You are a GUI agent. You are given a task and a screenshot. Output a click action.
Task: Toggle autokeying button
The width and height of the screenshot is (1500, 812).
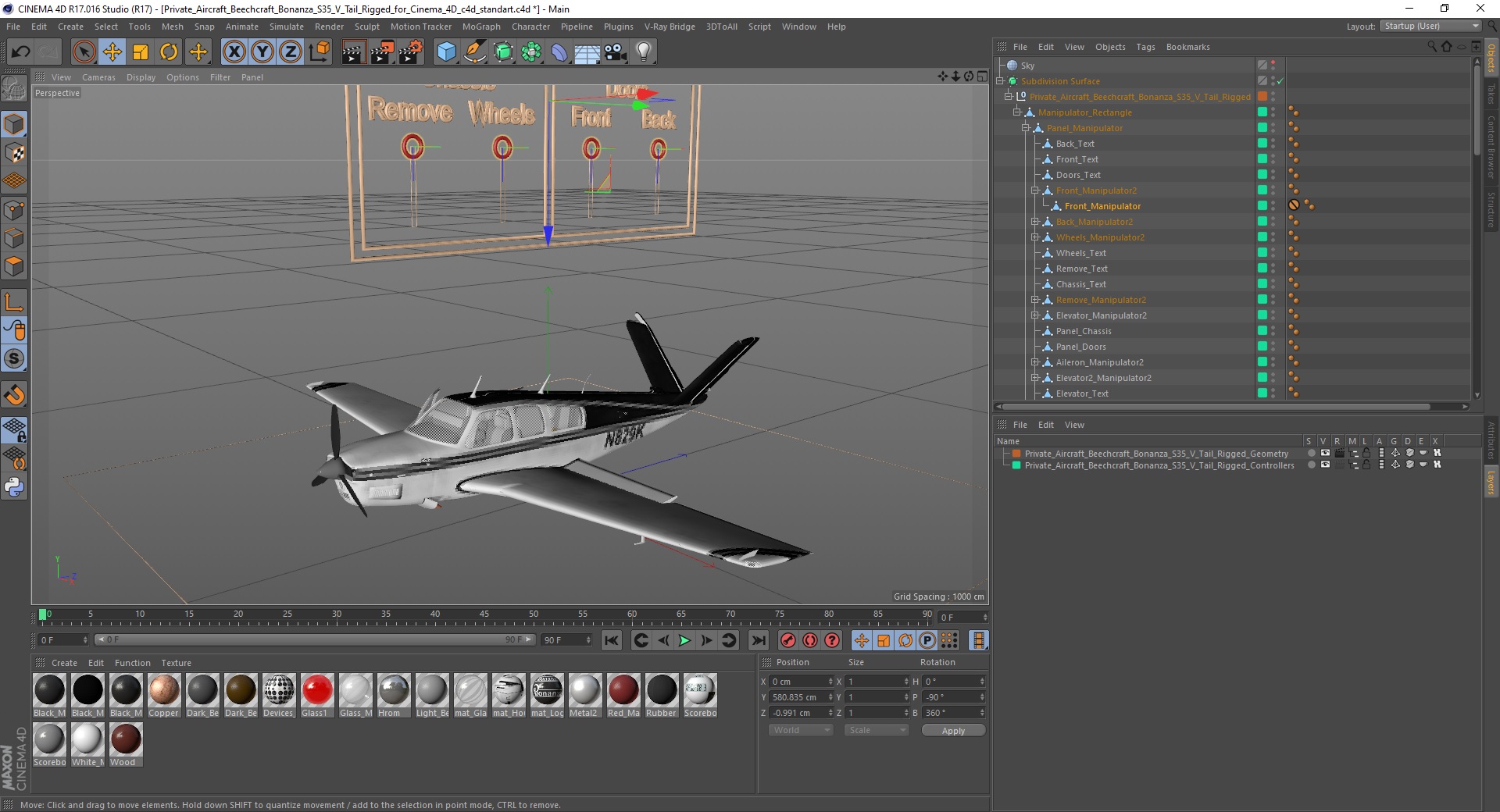point(810,640)
